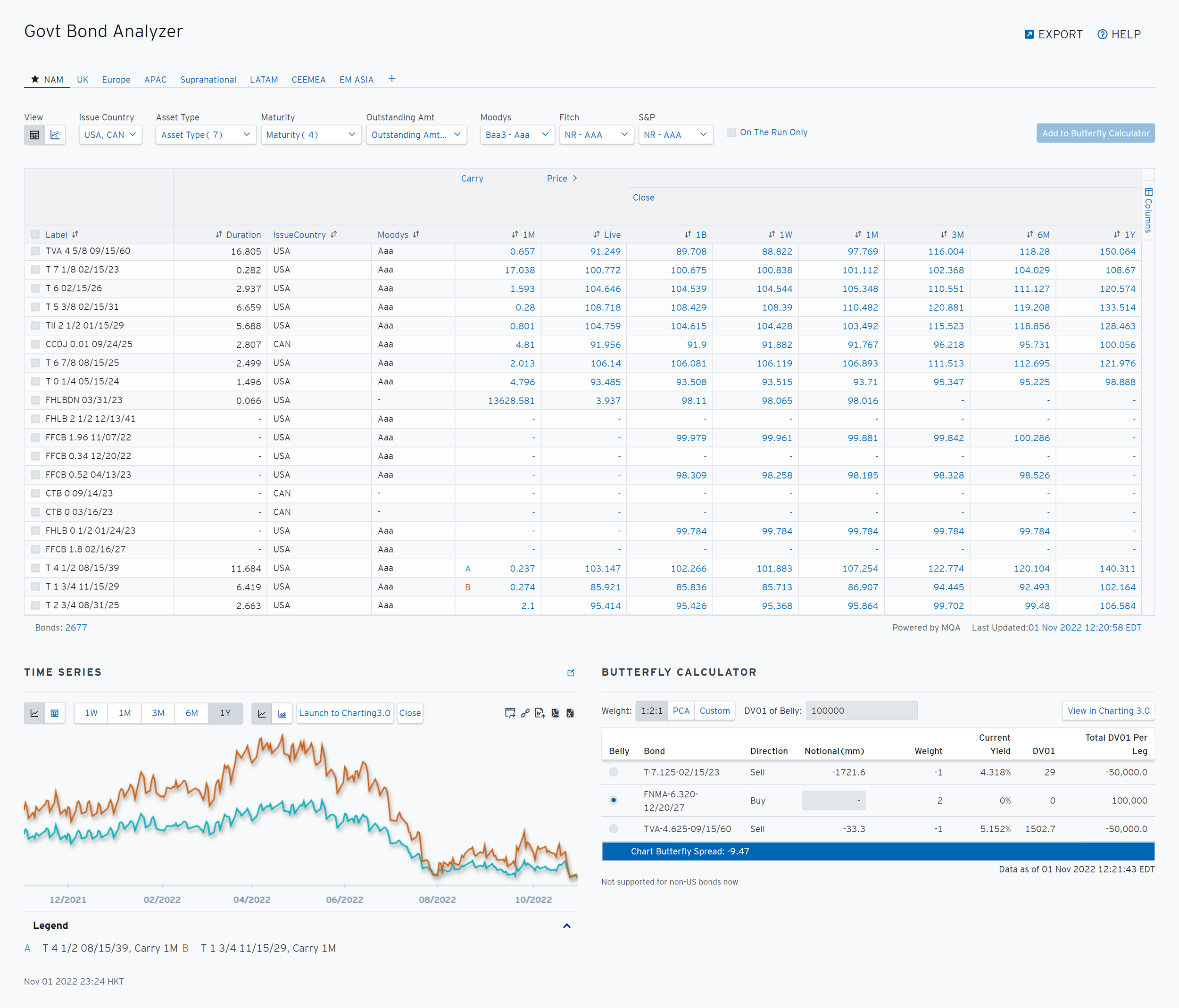Open the Moodys rating dropdown
1179x1008 pixels.
pyautogui.click(x=517, y=135)
